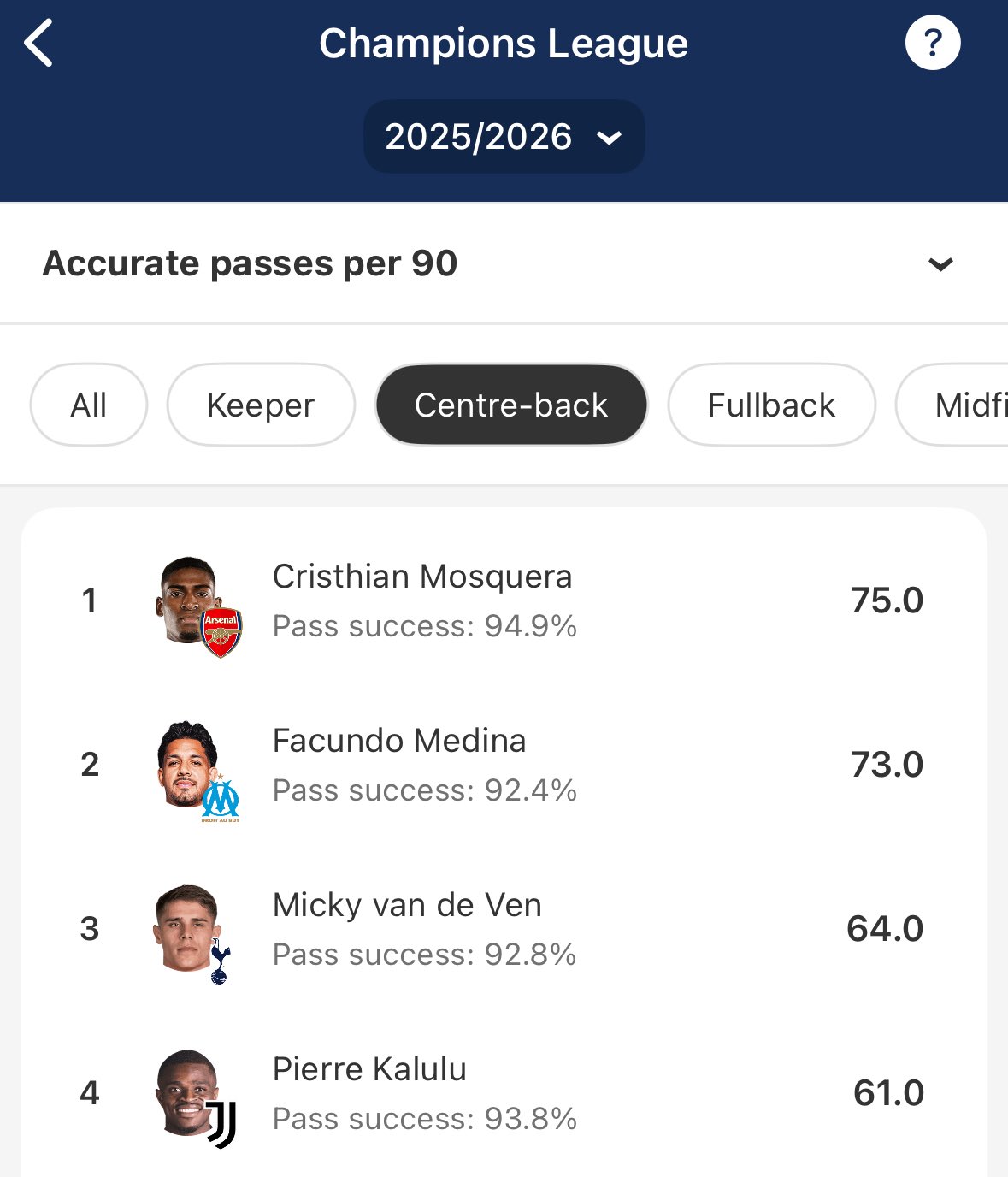Select the Centre-back filter chip
This screenshot has width=1008, height=1177.
point(511,405)
